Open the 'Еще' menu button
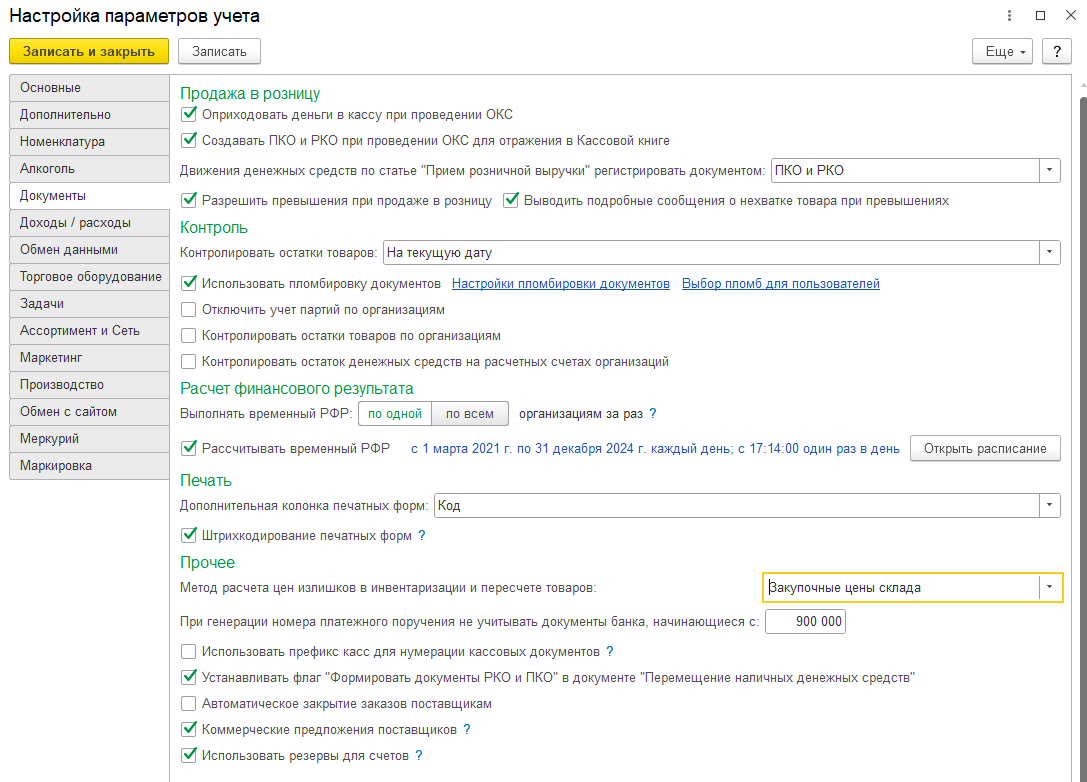 (x=1000, y=51)
